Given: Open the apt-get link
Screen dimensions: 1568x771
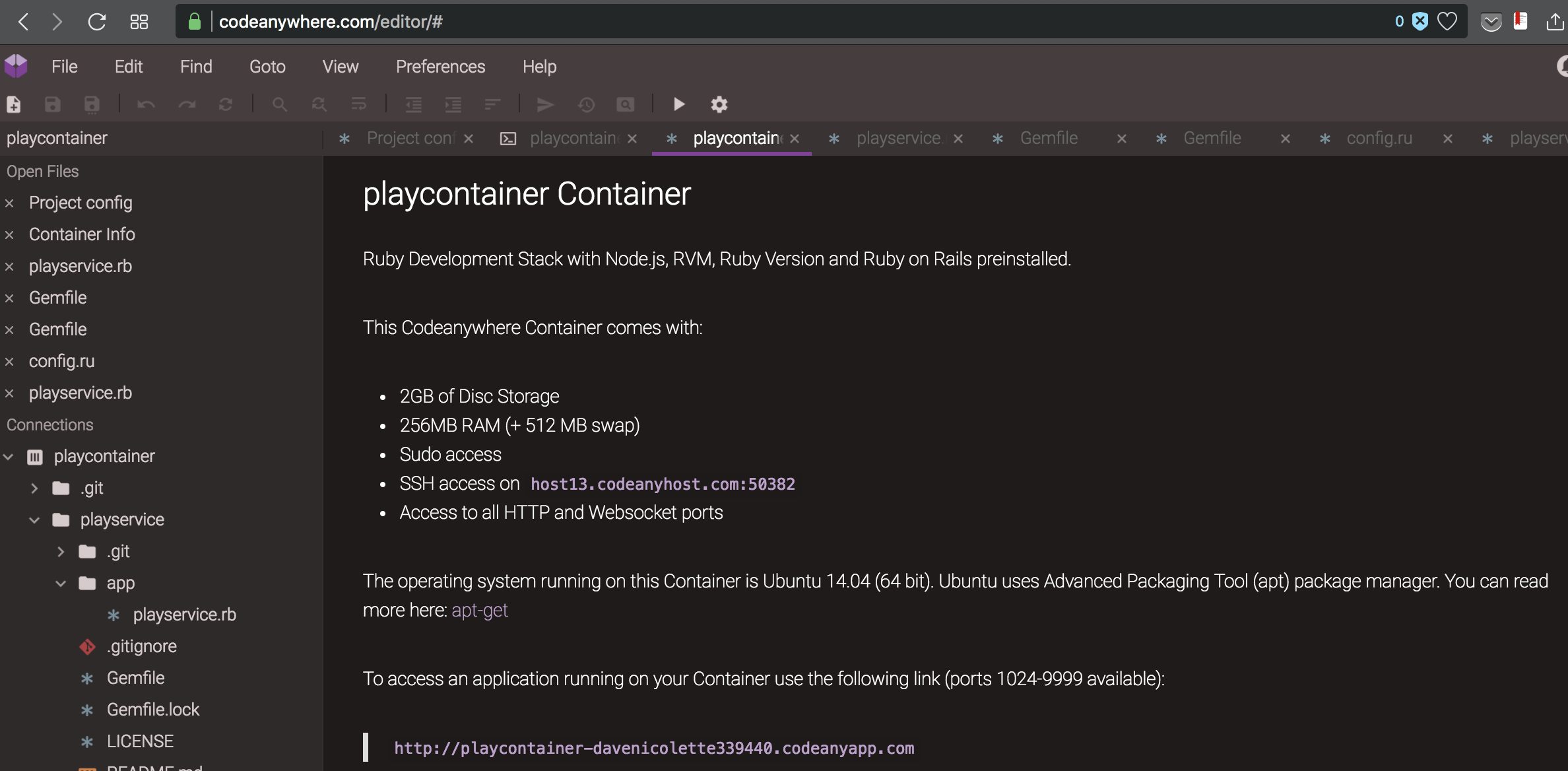Looking at the screenshot, I should pyautogui.click(x=480, y=610).
